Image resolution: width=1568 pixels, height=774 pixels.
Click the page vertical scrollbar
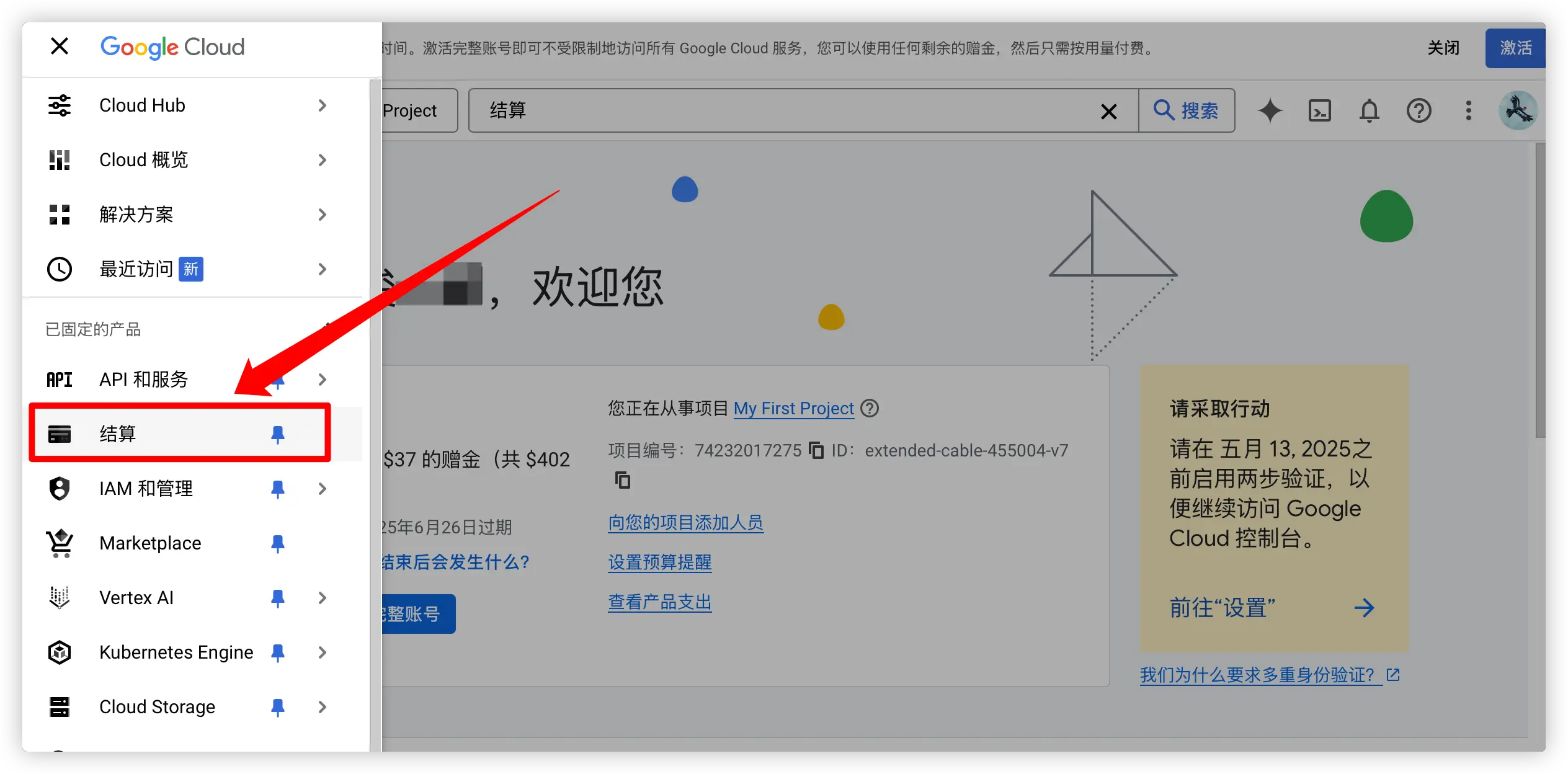coord(1540,290)
